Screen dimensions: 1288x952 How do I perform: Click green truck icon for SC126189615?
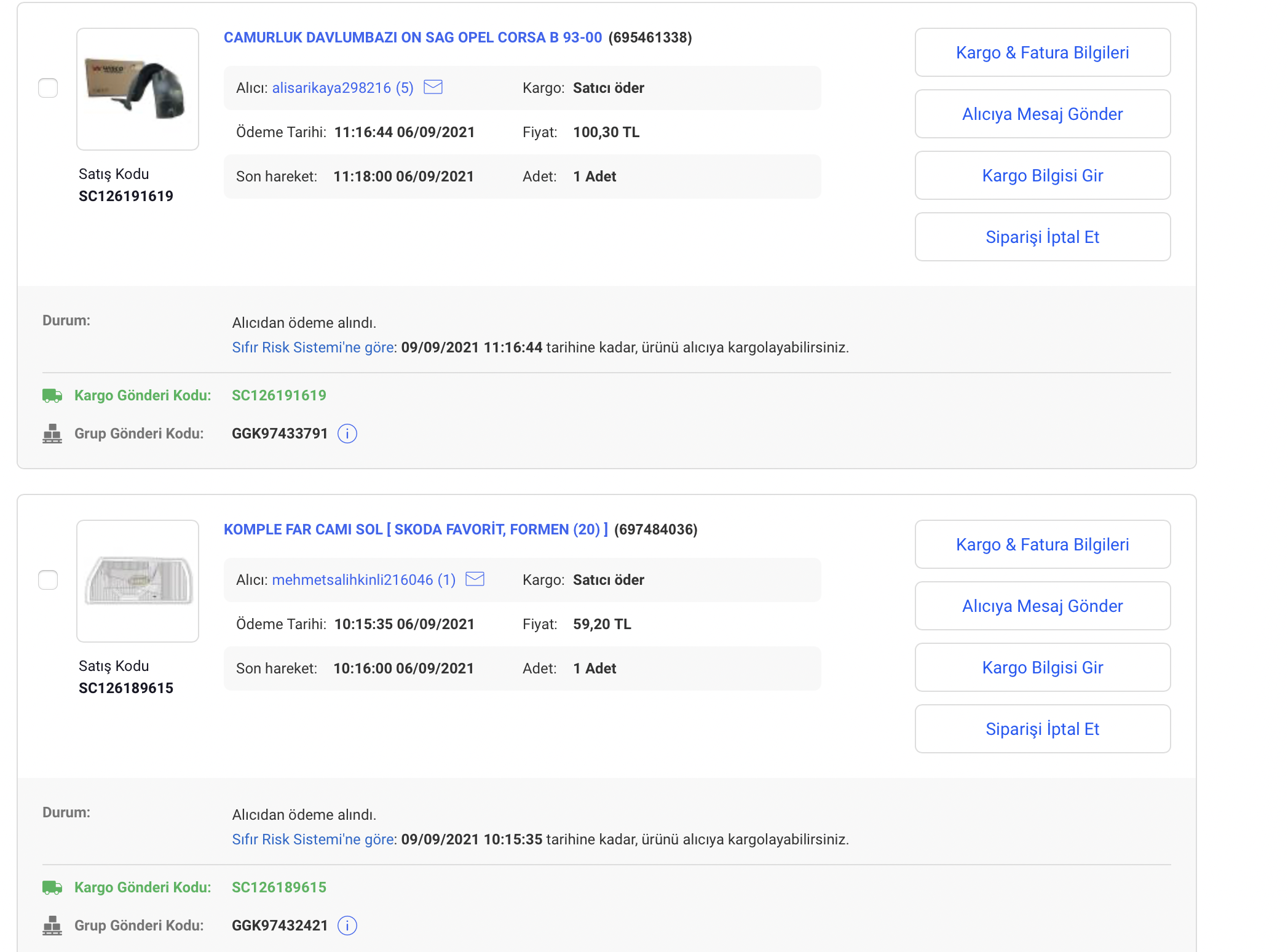click(x=52, y=887)
